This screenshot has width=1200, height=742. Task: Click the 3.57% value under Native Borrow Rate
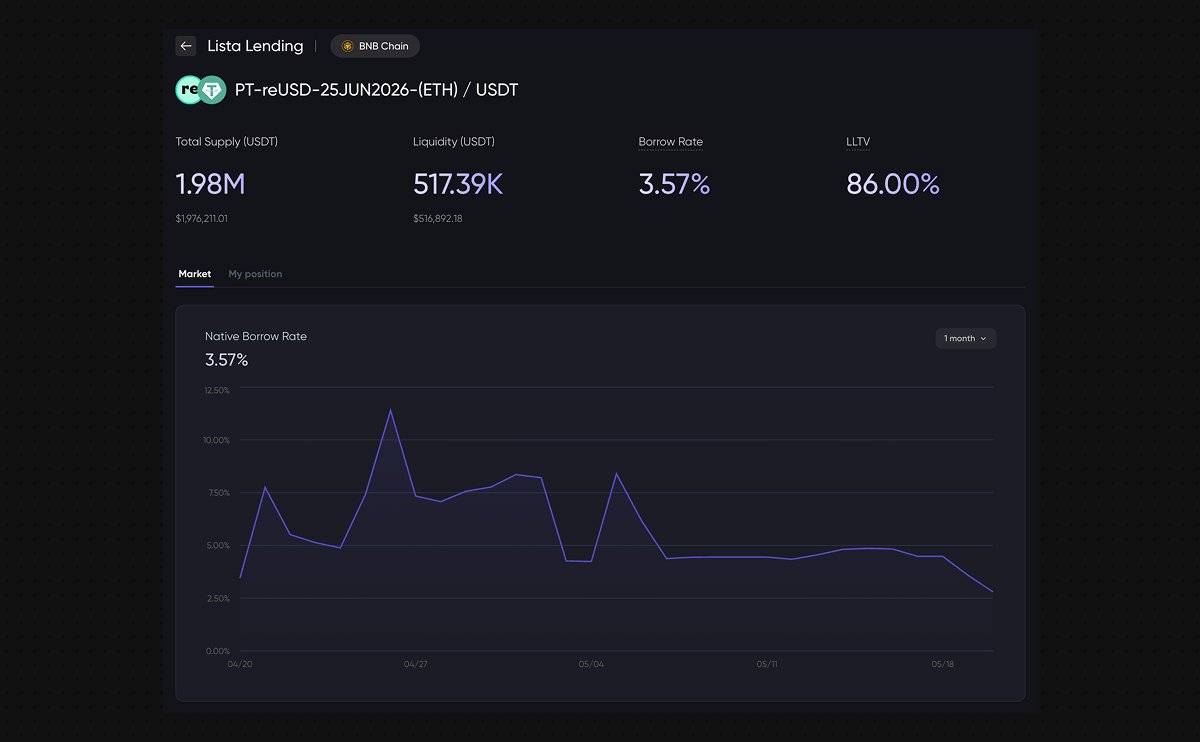tap(227, 360)
